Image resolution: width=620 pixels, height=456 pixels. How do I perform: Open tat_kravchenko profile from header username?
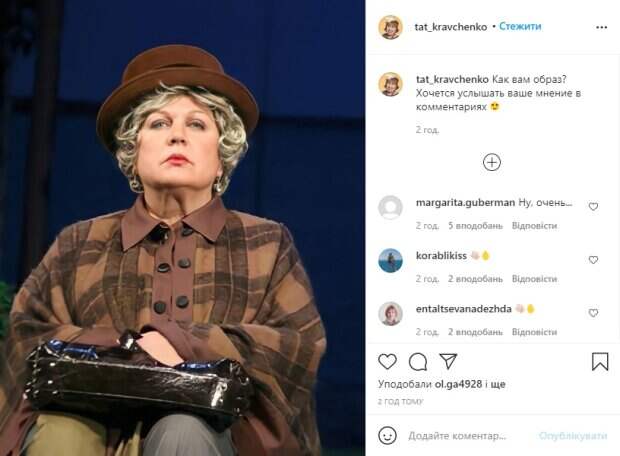pos(451,27)
